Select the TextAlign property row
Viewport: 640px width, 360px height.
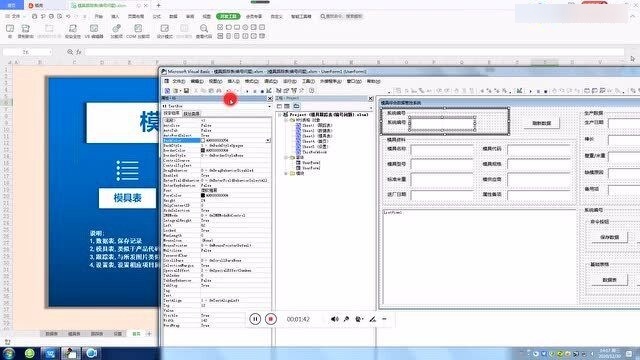pyautogui.click(x=216, y=300)
